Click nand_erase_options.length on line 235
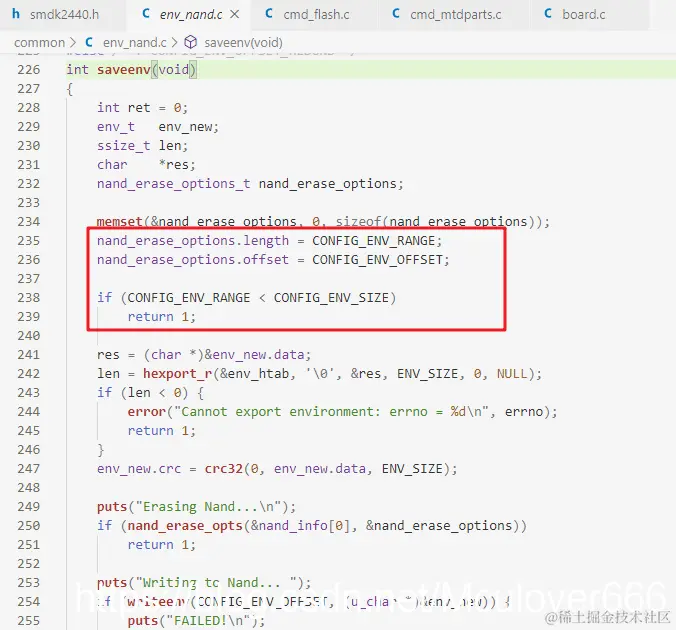Screen dimensions: 676x630 point(193,241)
